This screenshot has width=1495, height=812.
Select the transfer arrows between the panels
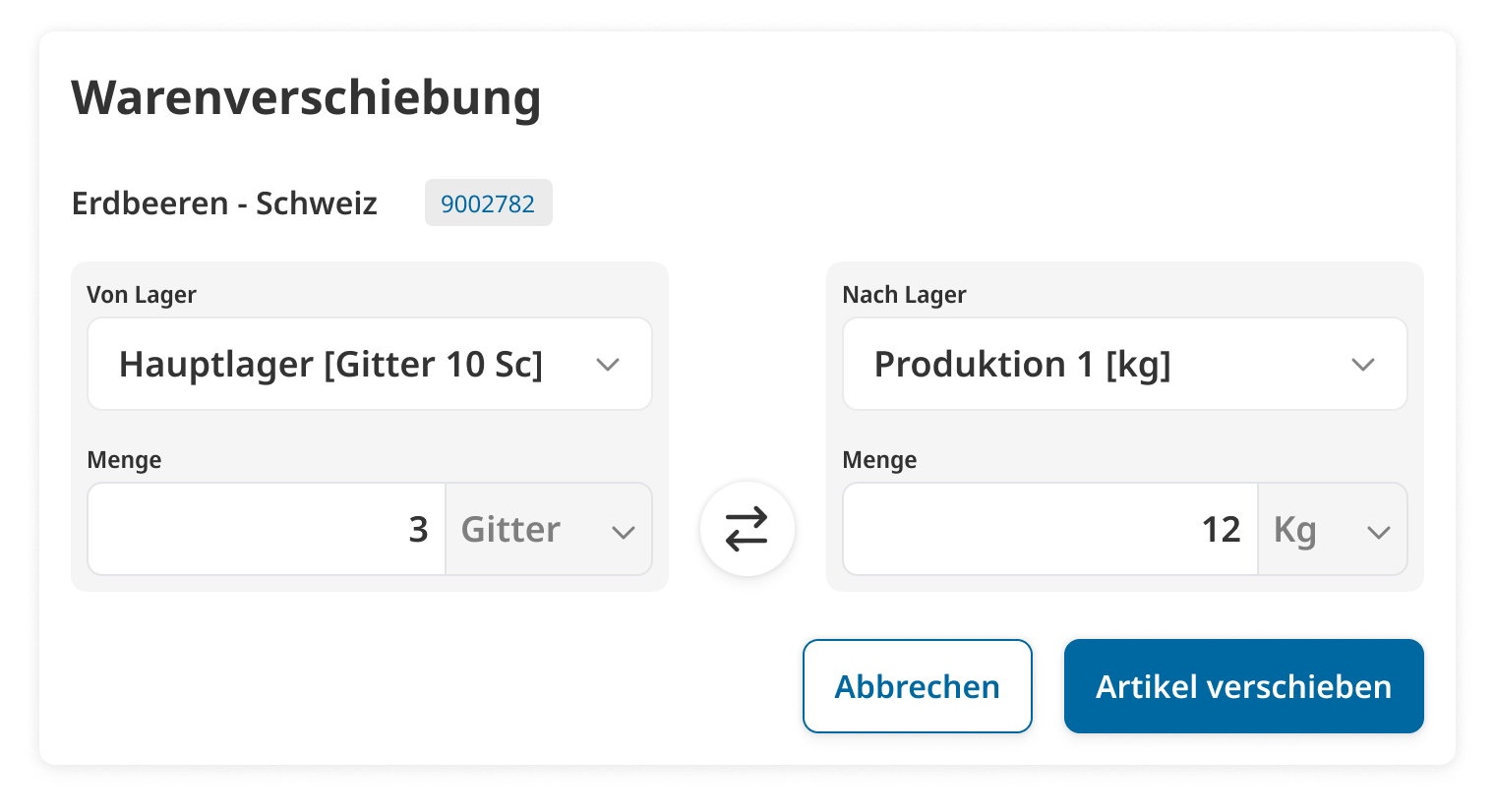tap(747, 528)
